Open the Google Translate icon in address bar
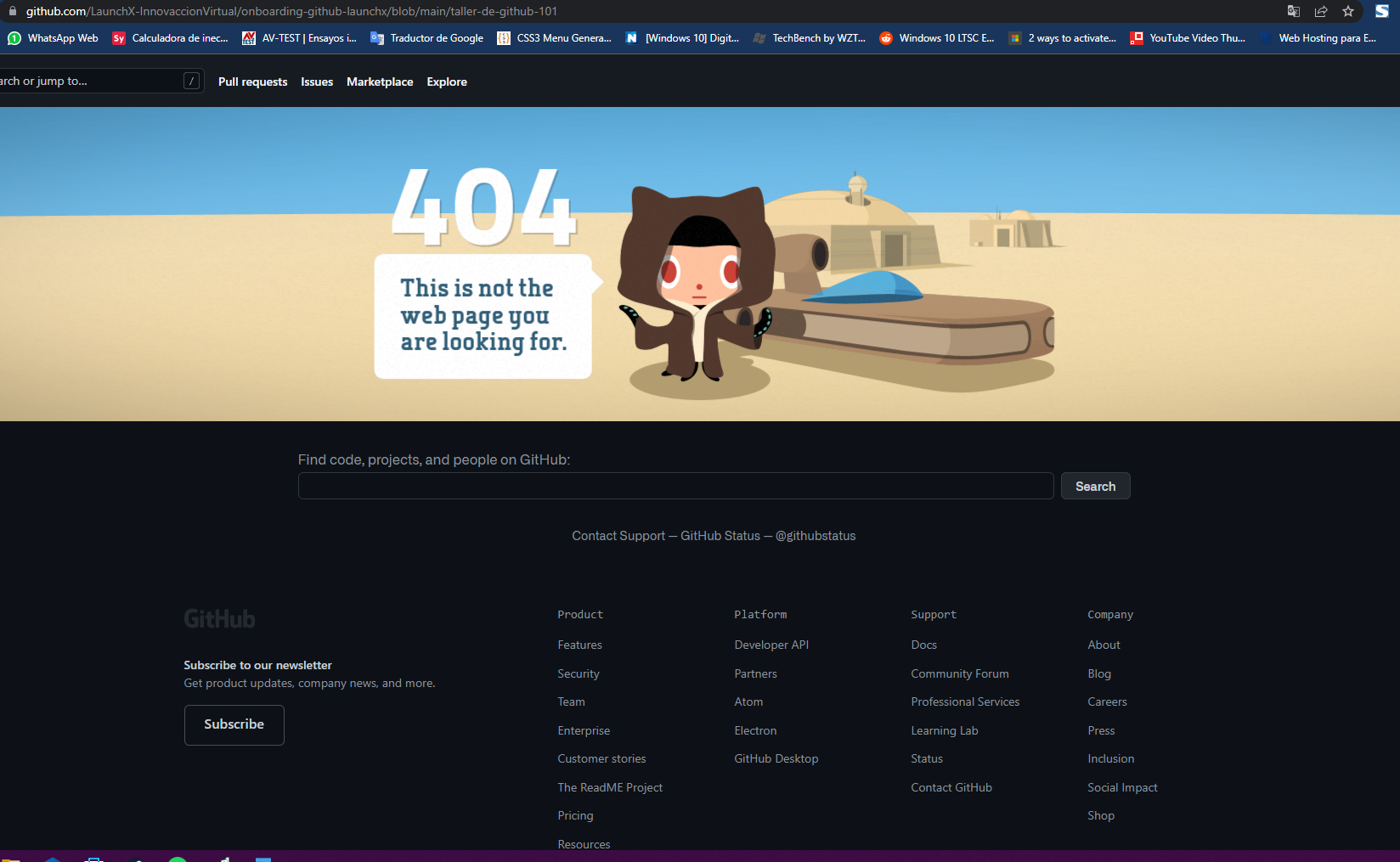This screenshot has height=862, width=1400. 1294,12
